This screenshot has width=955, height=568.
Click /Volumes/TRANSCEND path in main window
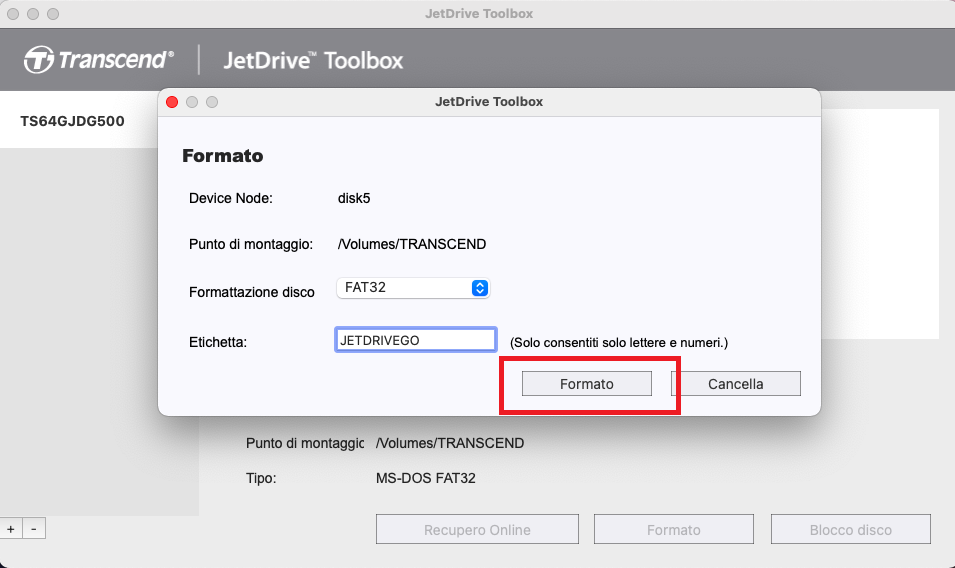tap(449, 443)
